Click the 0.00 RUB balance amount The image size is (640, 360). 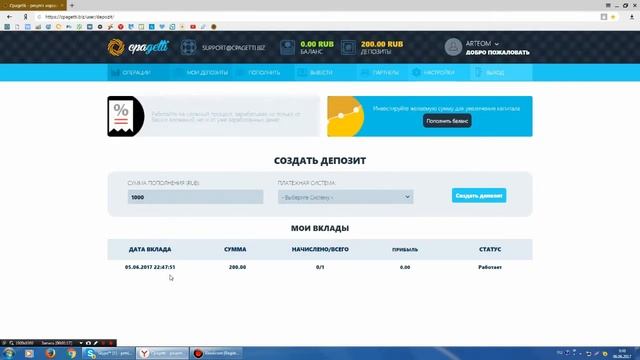[317, 44]
